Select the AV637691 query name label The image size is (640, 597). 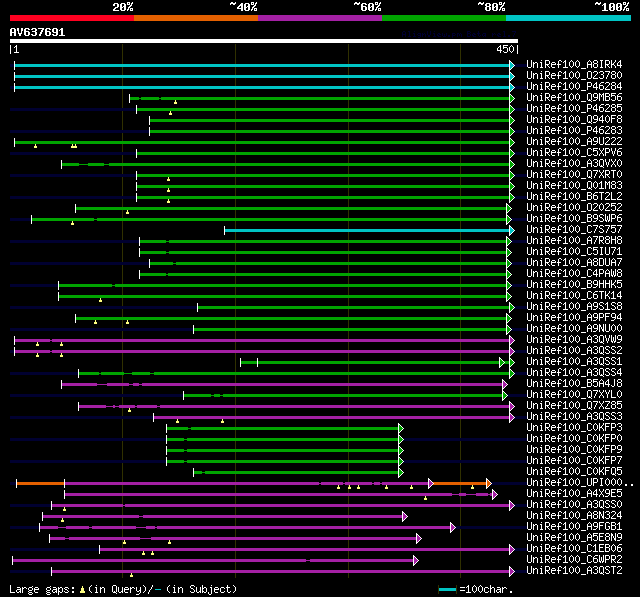point(37,32)
